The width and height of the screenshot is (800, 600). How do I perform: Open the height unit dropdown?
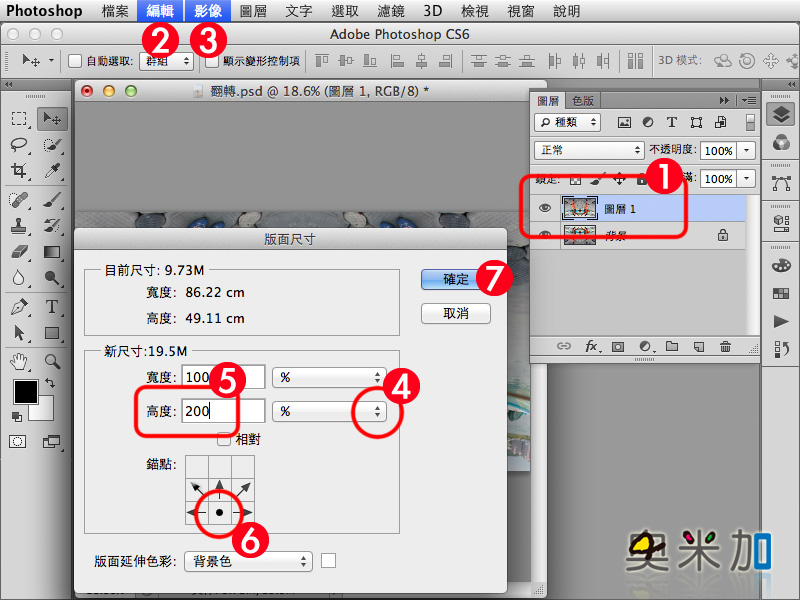click(329, 411)
